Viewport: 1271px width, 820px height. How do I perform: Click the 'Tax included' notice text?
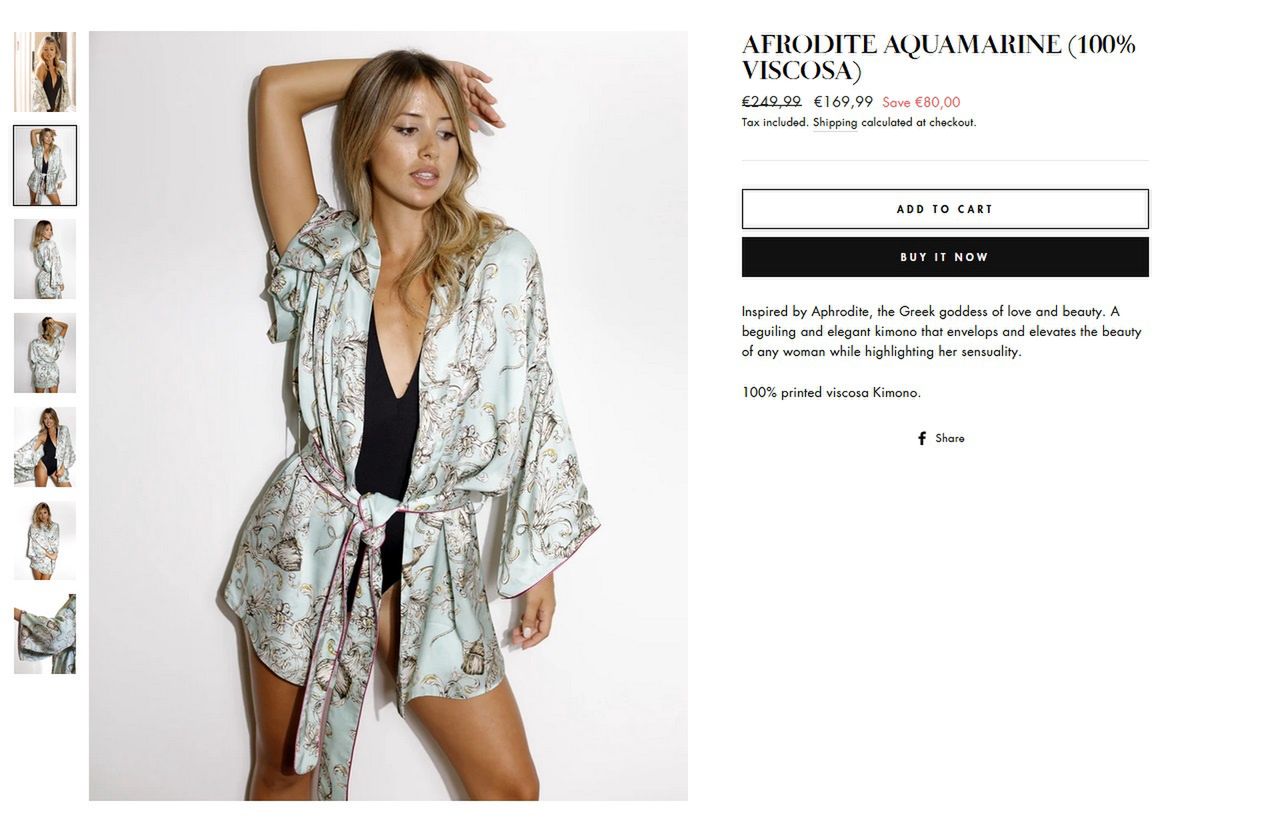[x=775, y=123]
